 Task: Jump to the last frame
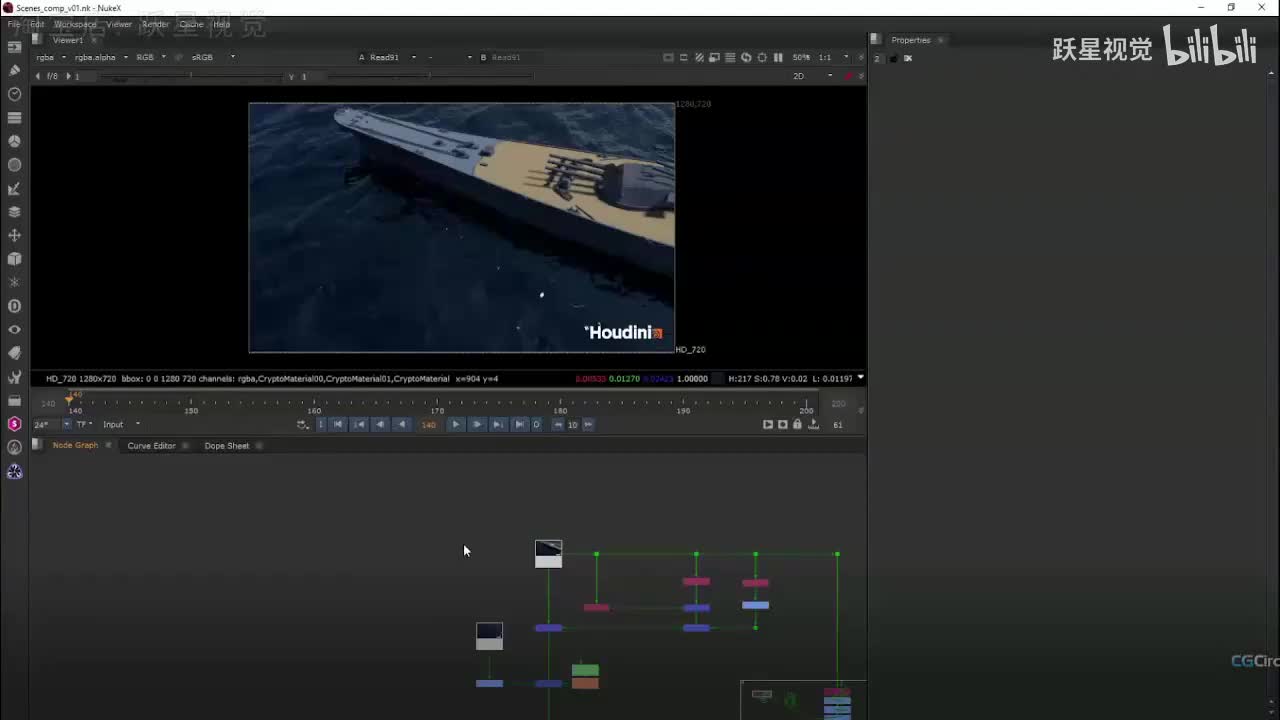(519, 424)
